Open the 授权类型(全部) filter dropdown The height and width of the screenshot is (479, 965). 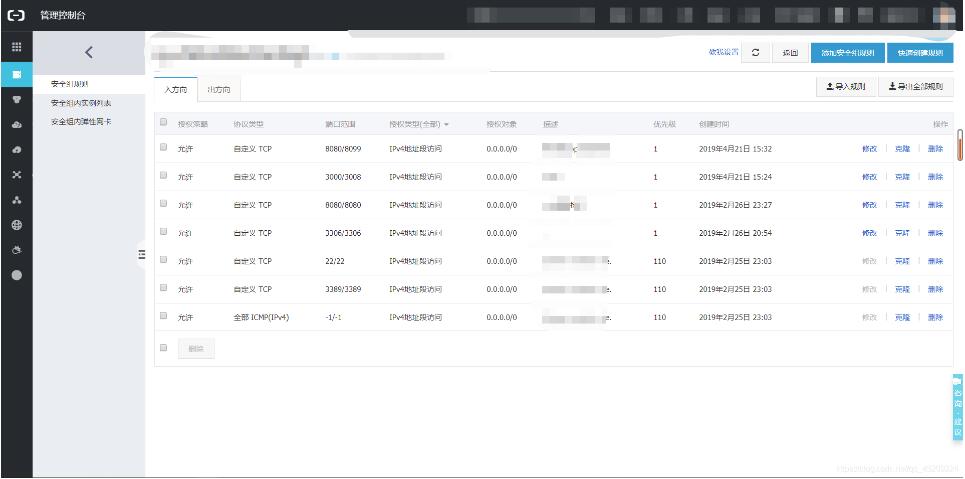pos(419,124)
